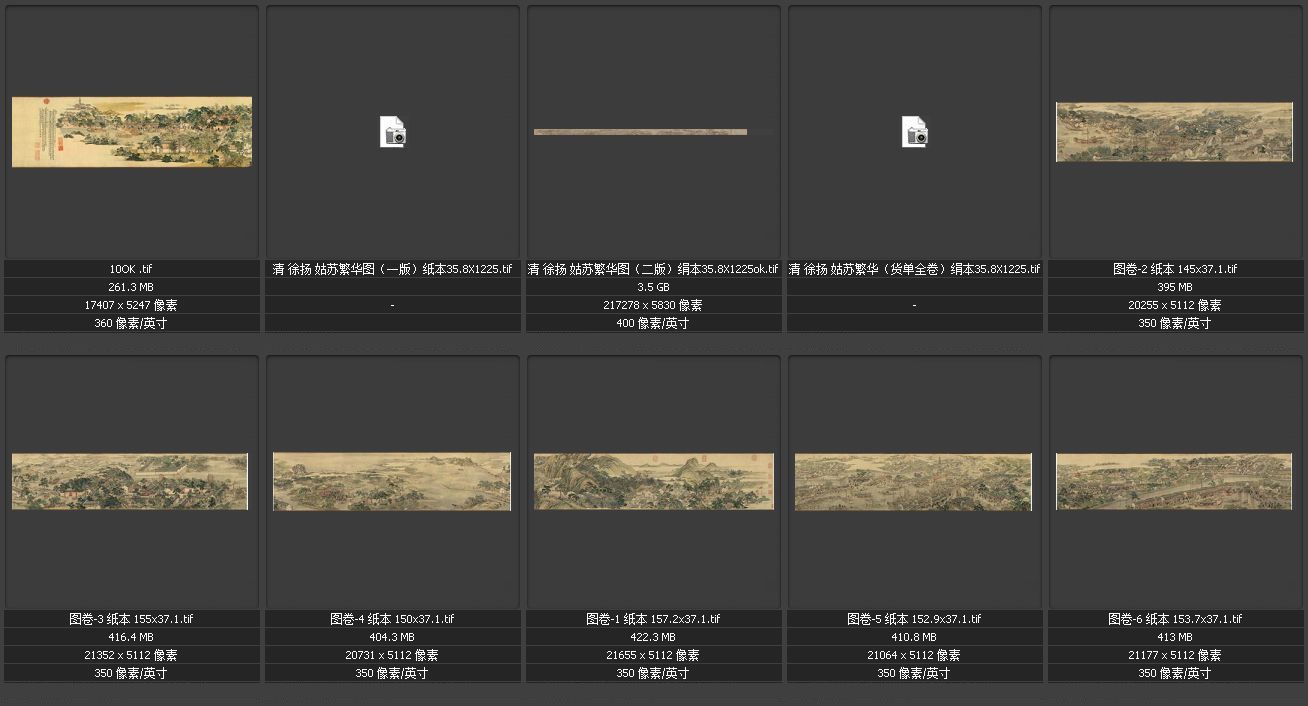Click the 3.5 GB file size label
The image size is (1308, 706).
coord(653,287)
